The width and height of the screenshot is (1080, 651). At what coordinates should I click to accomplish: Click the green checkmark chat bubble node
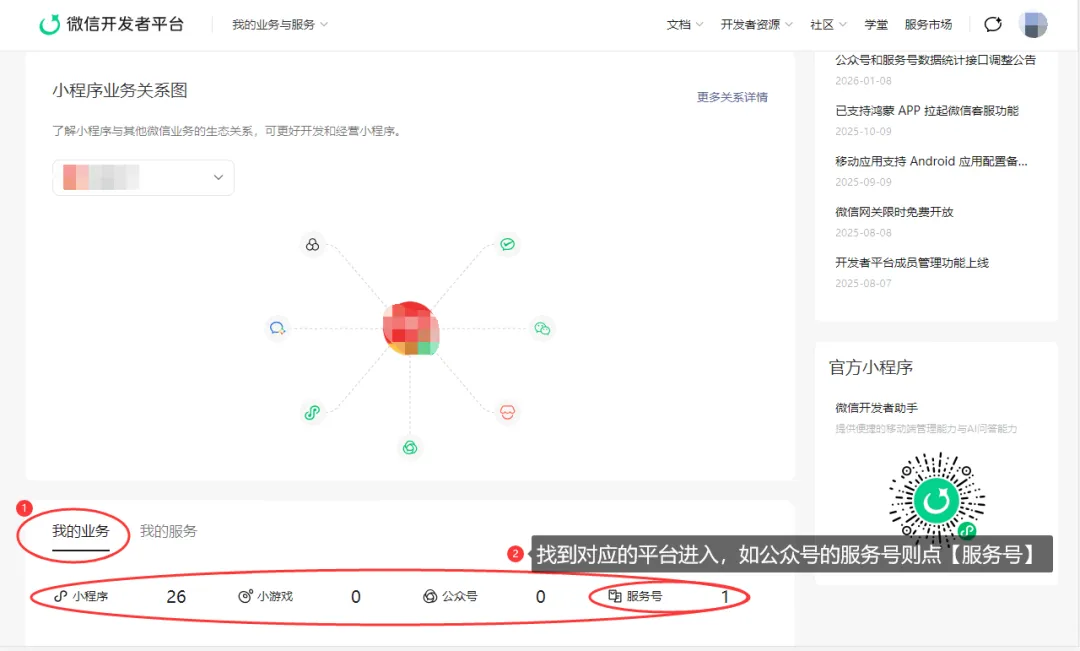click(508, 245)
